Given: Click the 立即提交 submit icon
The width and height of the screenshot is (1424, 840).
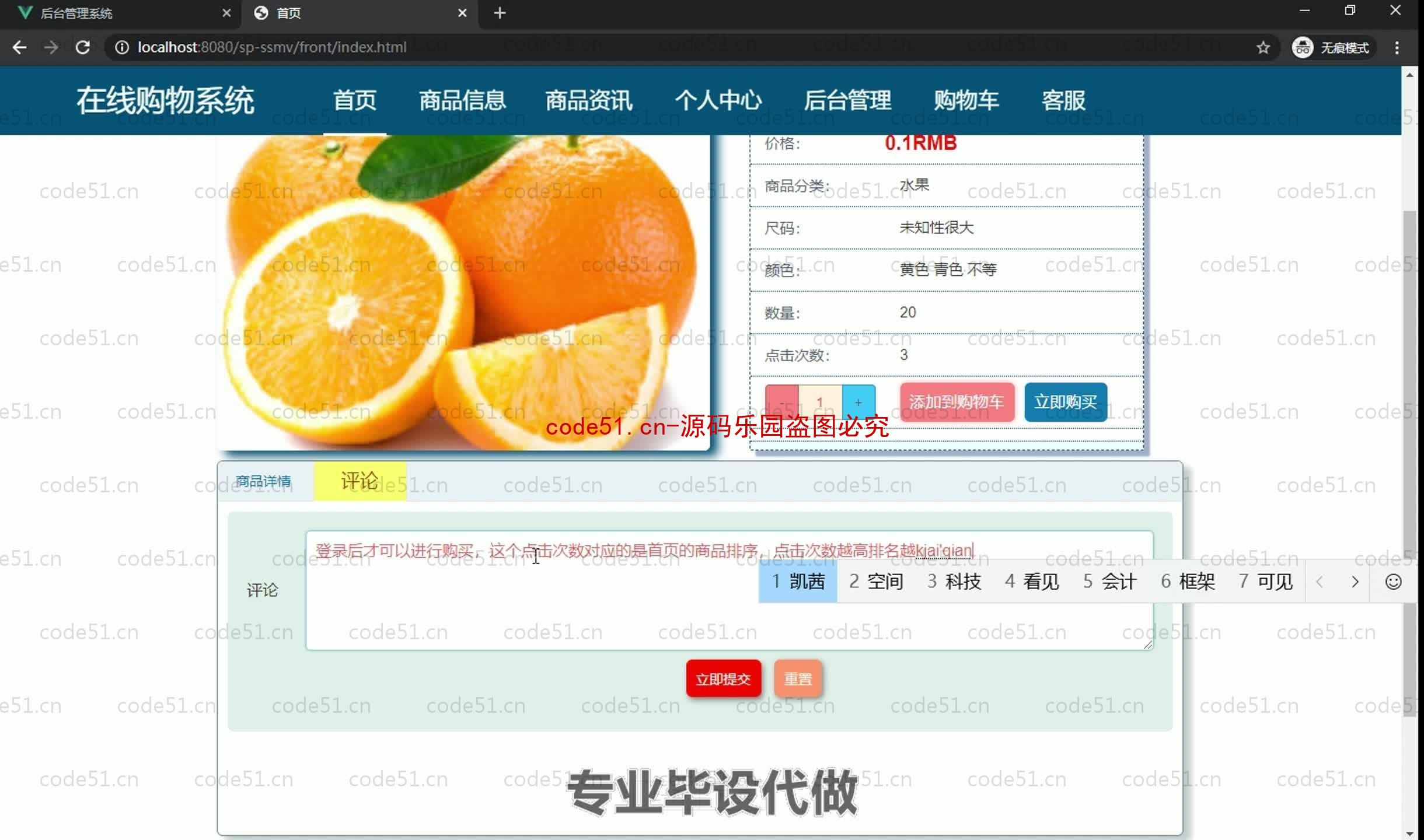Looking at the screenshot, I should (x=724, y=679).
